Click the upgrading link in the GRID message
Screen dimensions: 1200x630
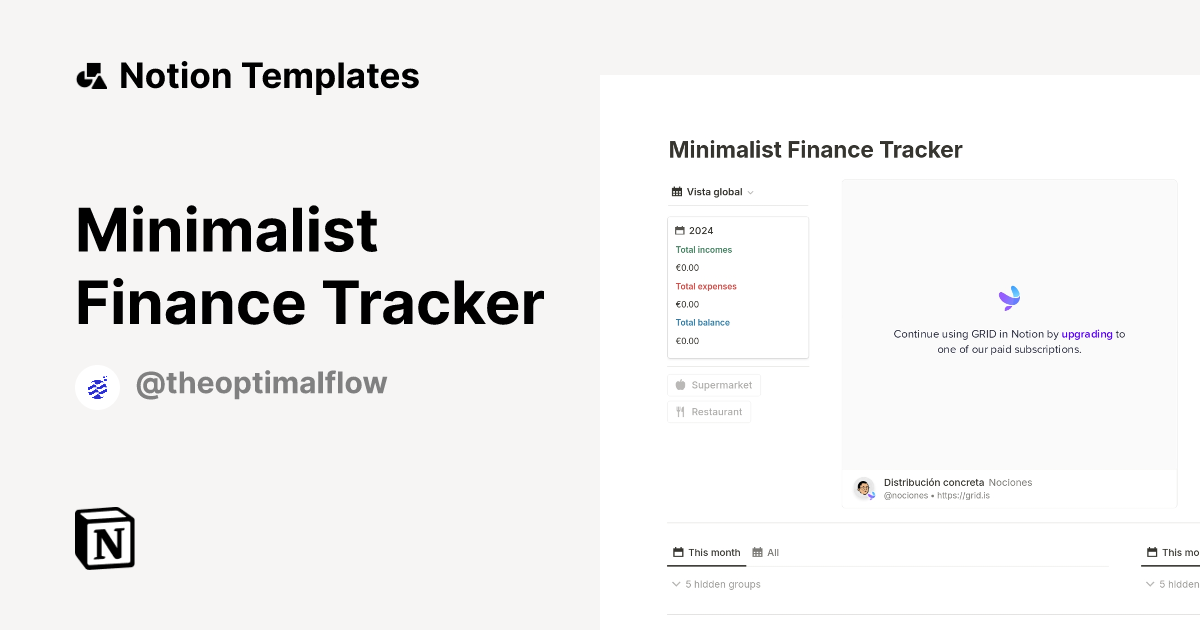1087,333
